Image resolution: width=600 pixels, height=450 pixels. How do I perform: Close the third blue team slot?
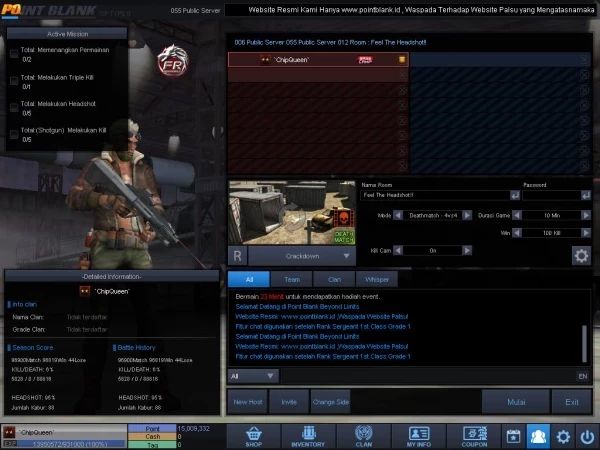pyautogui.click(x=584, y=90)
